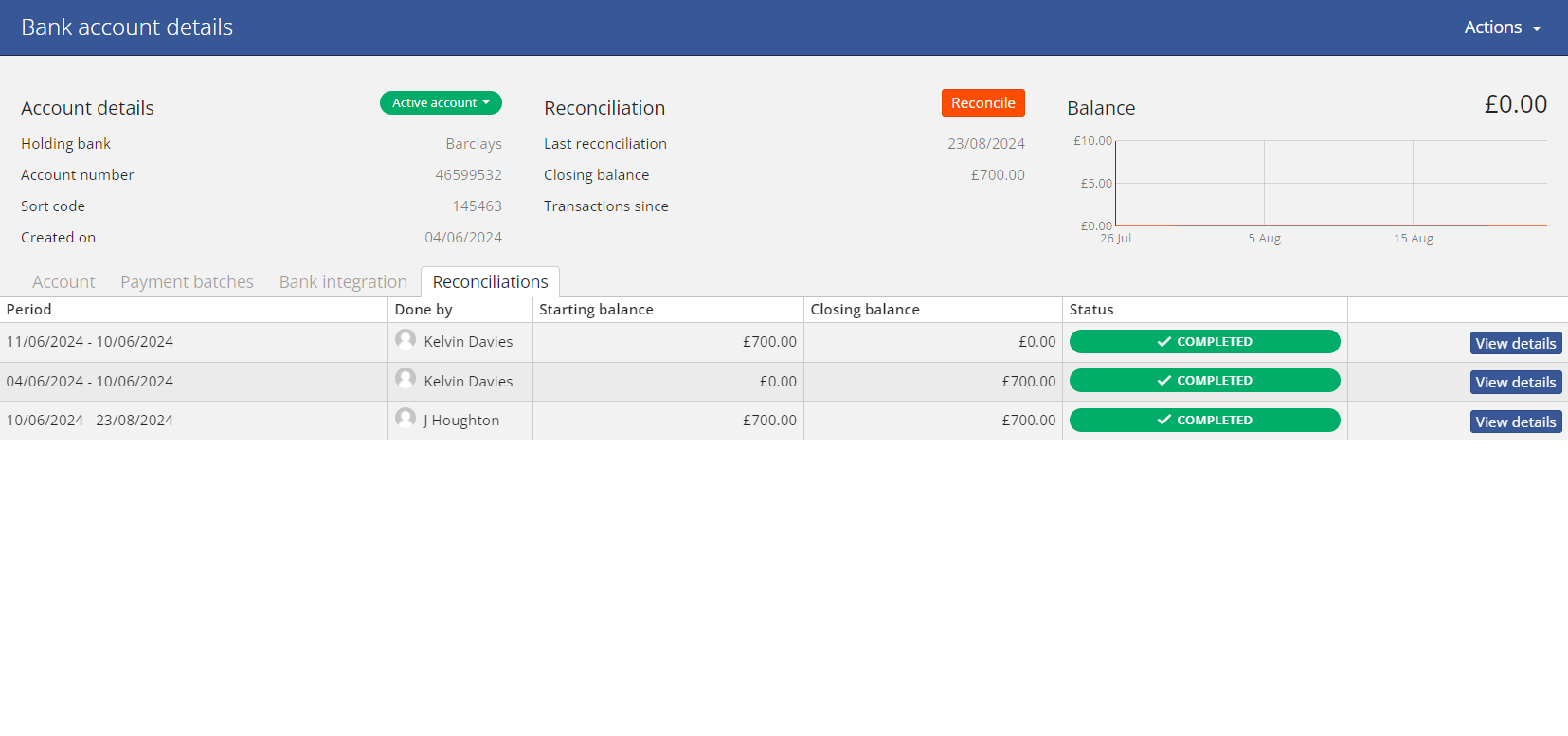
Task: Click Kelvin Davies avatar in 04/06/2024 row
Action: pos(406,379)
